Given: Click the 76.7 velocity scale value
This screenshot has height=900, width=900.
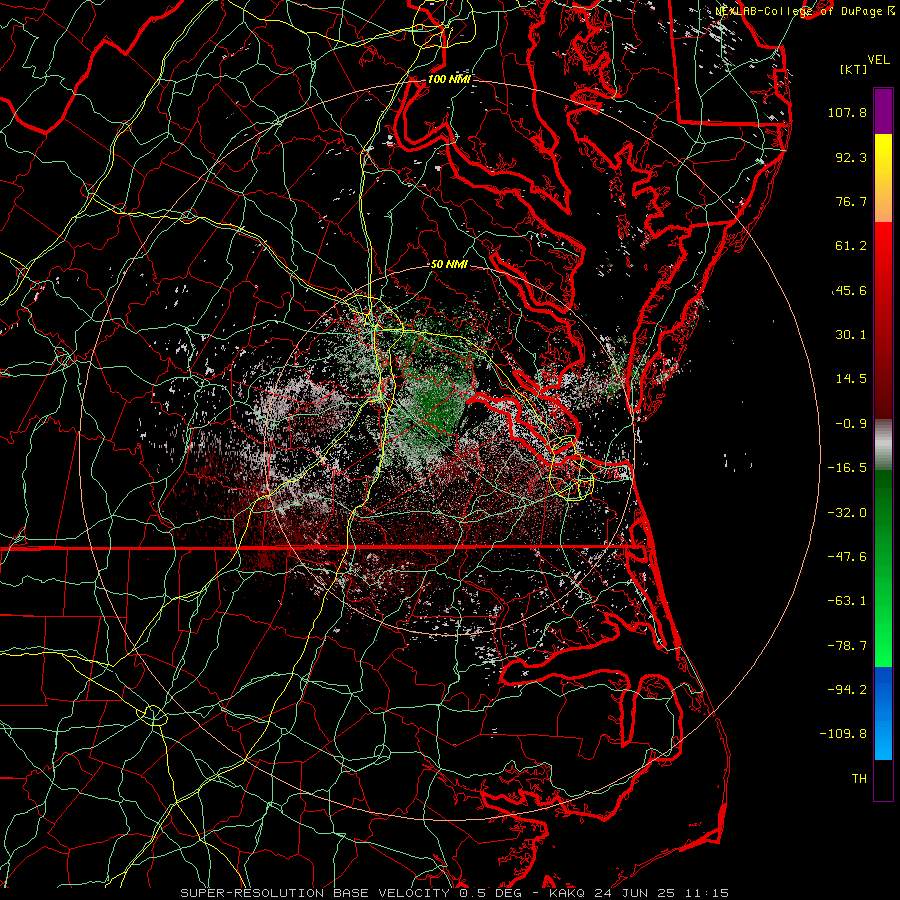Looking at the screenshot, I should [851, 201].
